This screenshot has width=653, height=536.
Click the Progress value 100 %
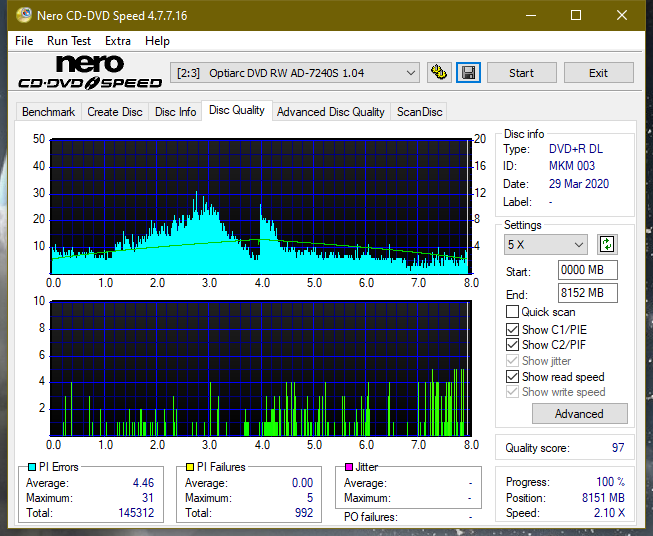pyautogui.click(x=611, y=482)
